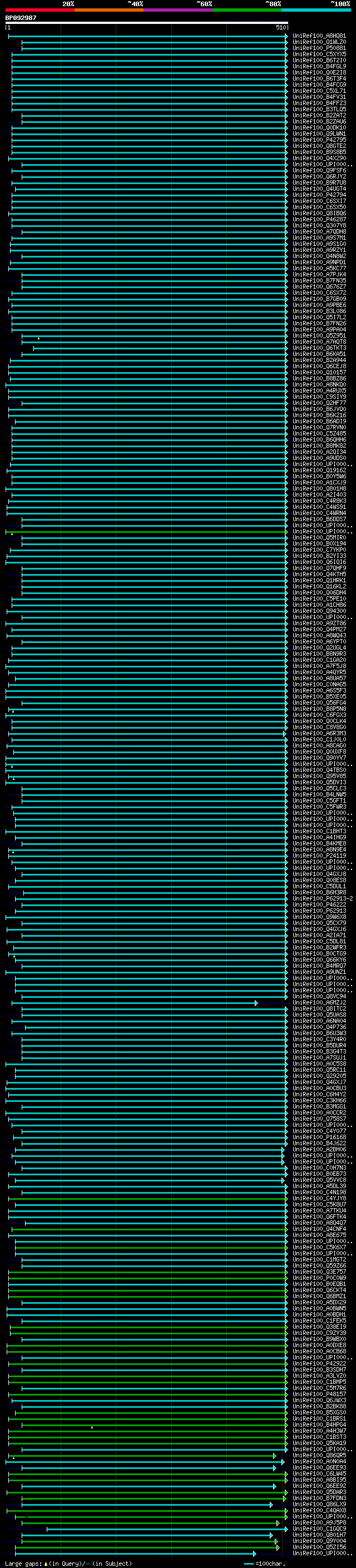356x1568 pixels.
Task: Open hit UniRef100_A8HQ81
Action: point(319,36)
